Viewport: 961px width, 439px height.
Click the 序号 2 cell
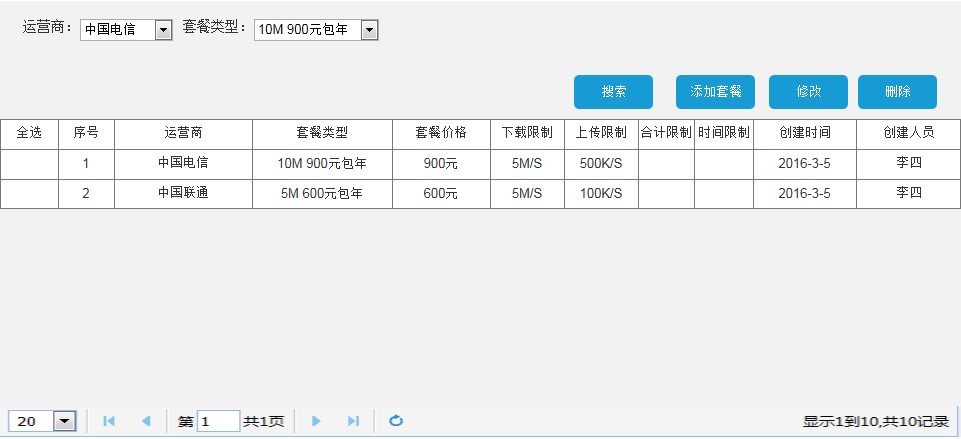86,194
